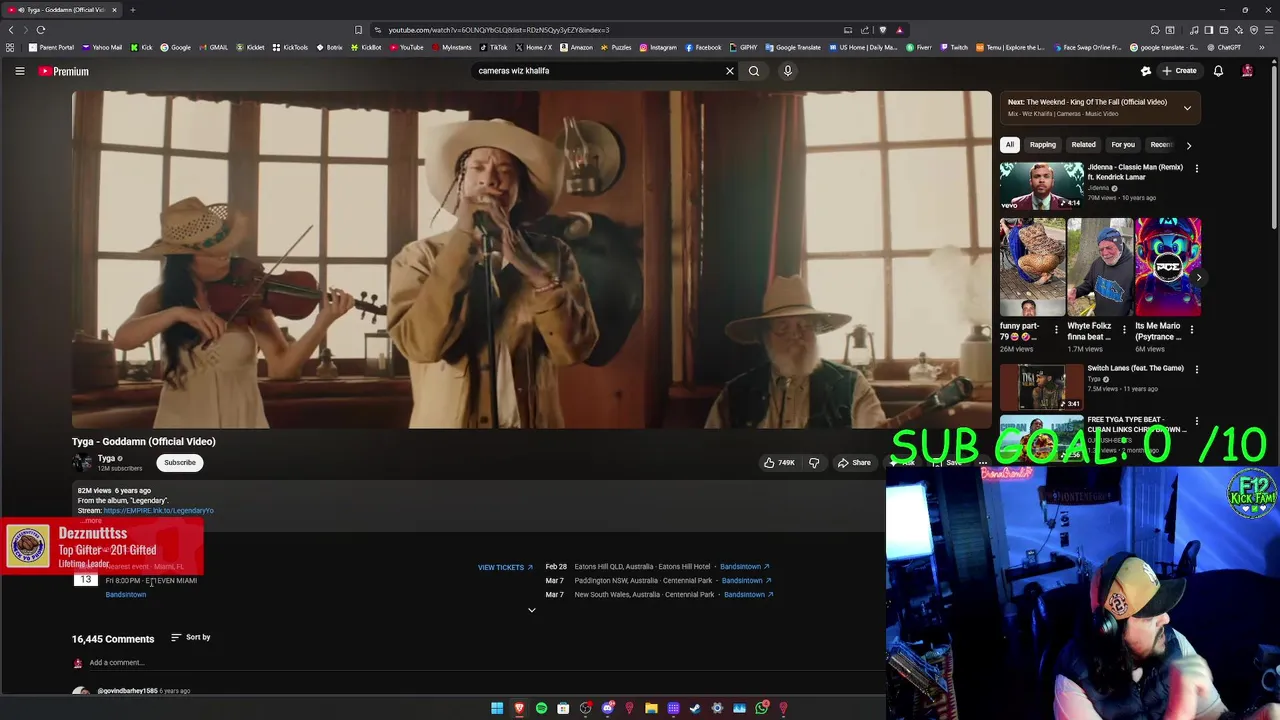This screenshot has height=720, width=1280.
Task: Open the Tyga channel avatar
Action: 82,462
